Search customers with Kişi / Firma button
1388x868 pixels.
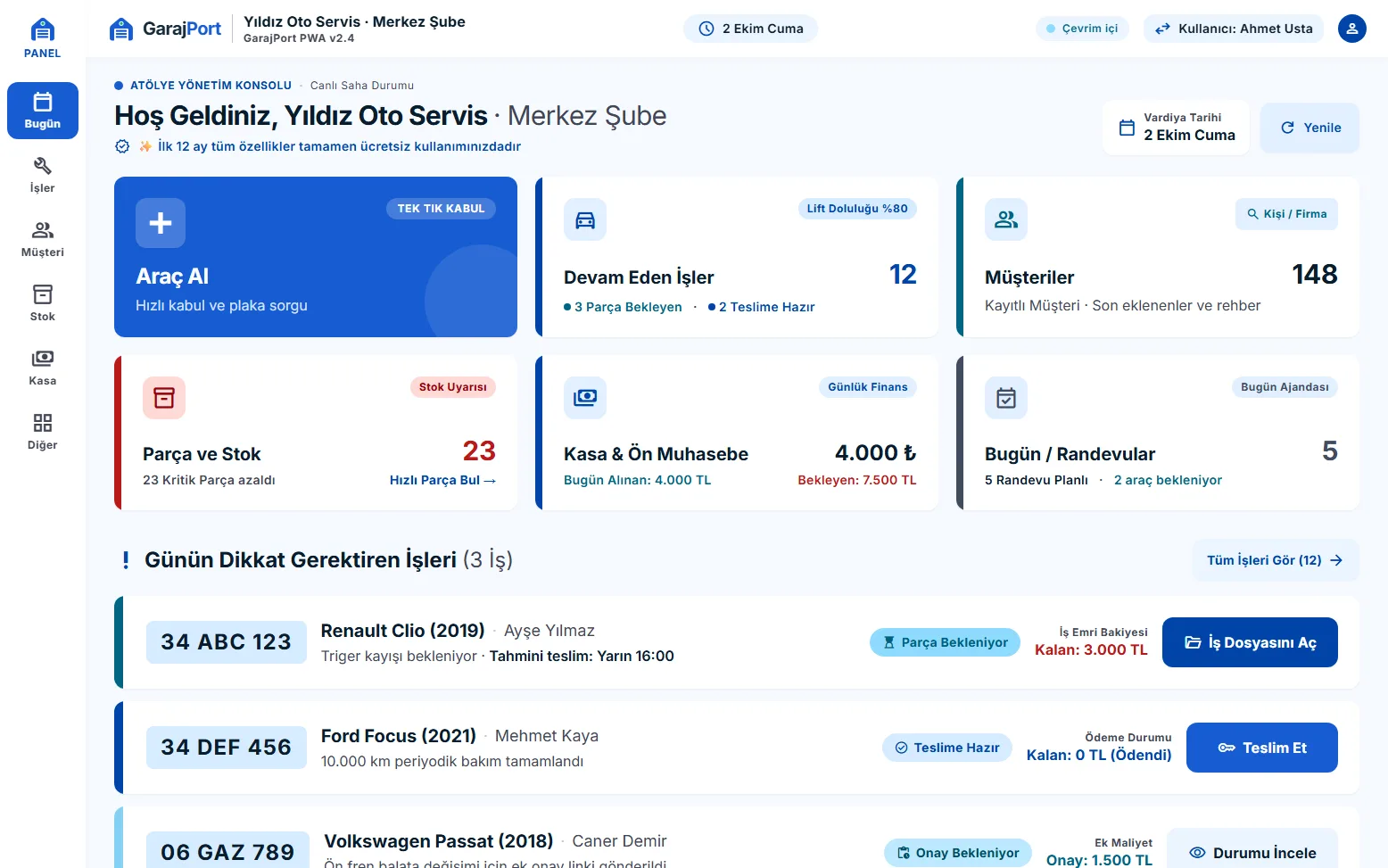pos(1286,214)
